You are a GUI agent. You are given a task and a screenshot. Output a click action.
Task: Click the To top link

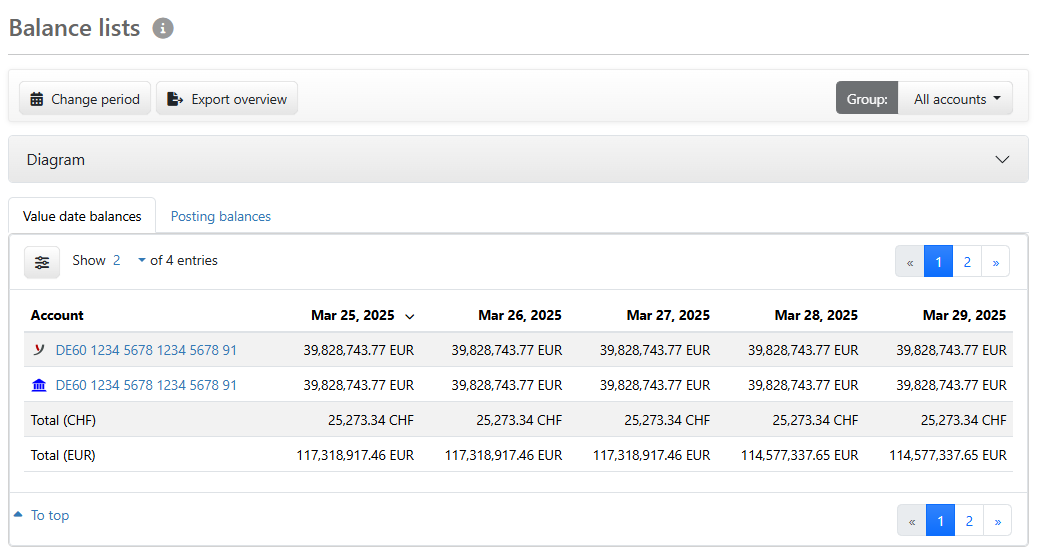49,515
